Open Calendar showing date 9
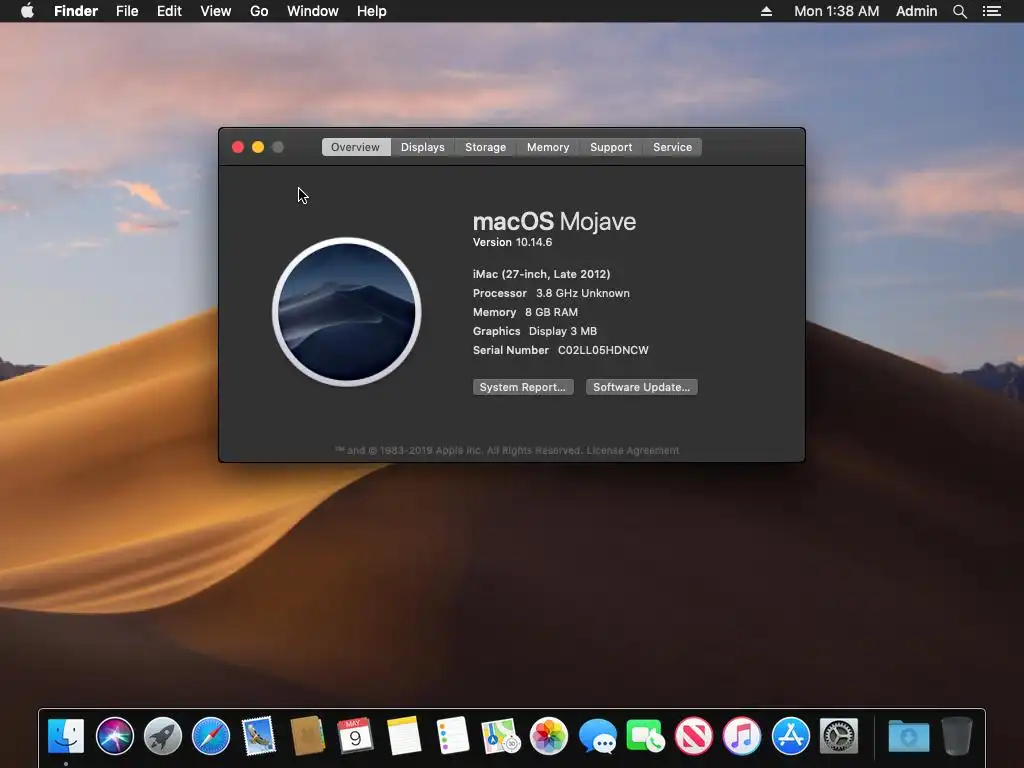 [355, 736]
